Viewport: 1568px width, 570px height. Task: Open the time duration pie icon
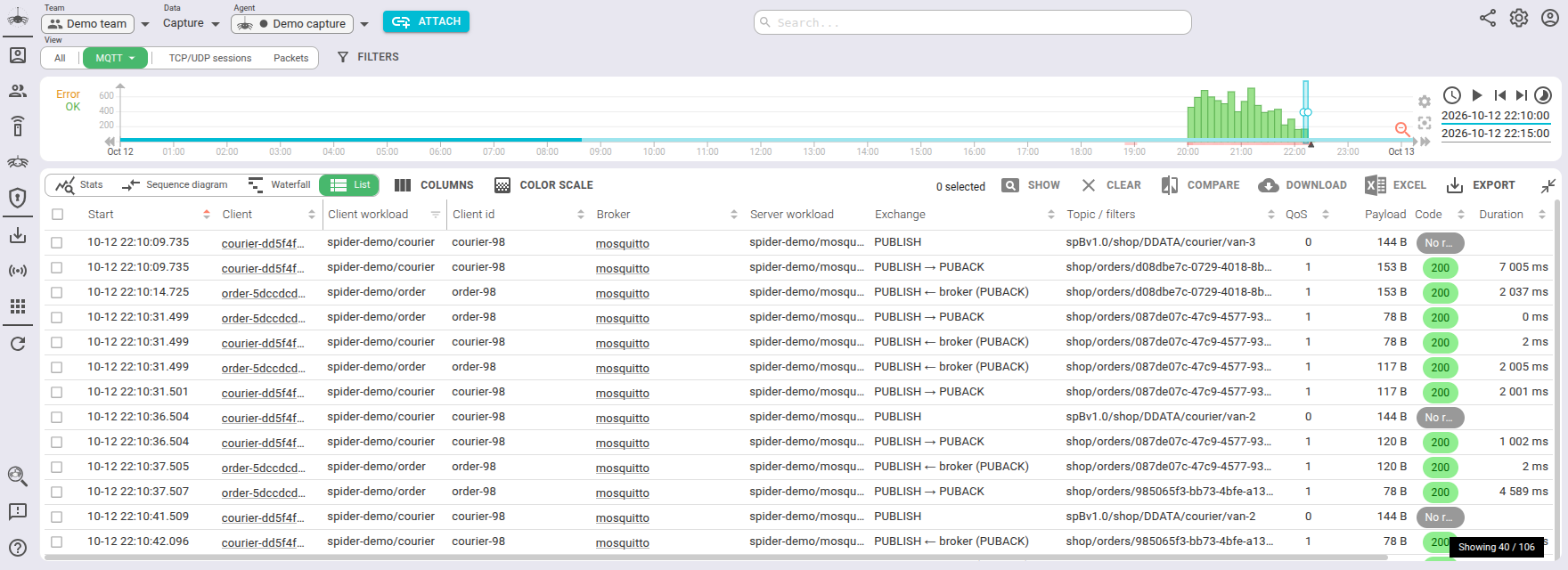pyautogui.click(x=1544, y=95)
